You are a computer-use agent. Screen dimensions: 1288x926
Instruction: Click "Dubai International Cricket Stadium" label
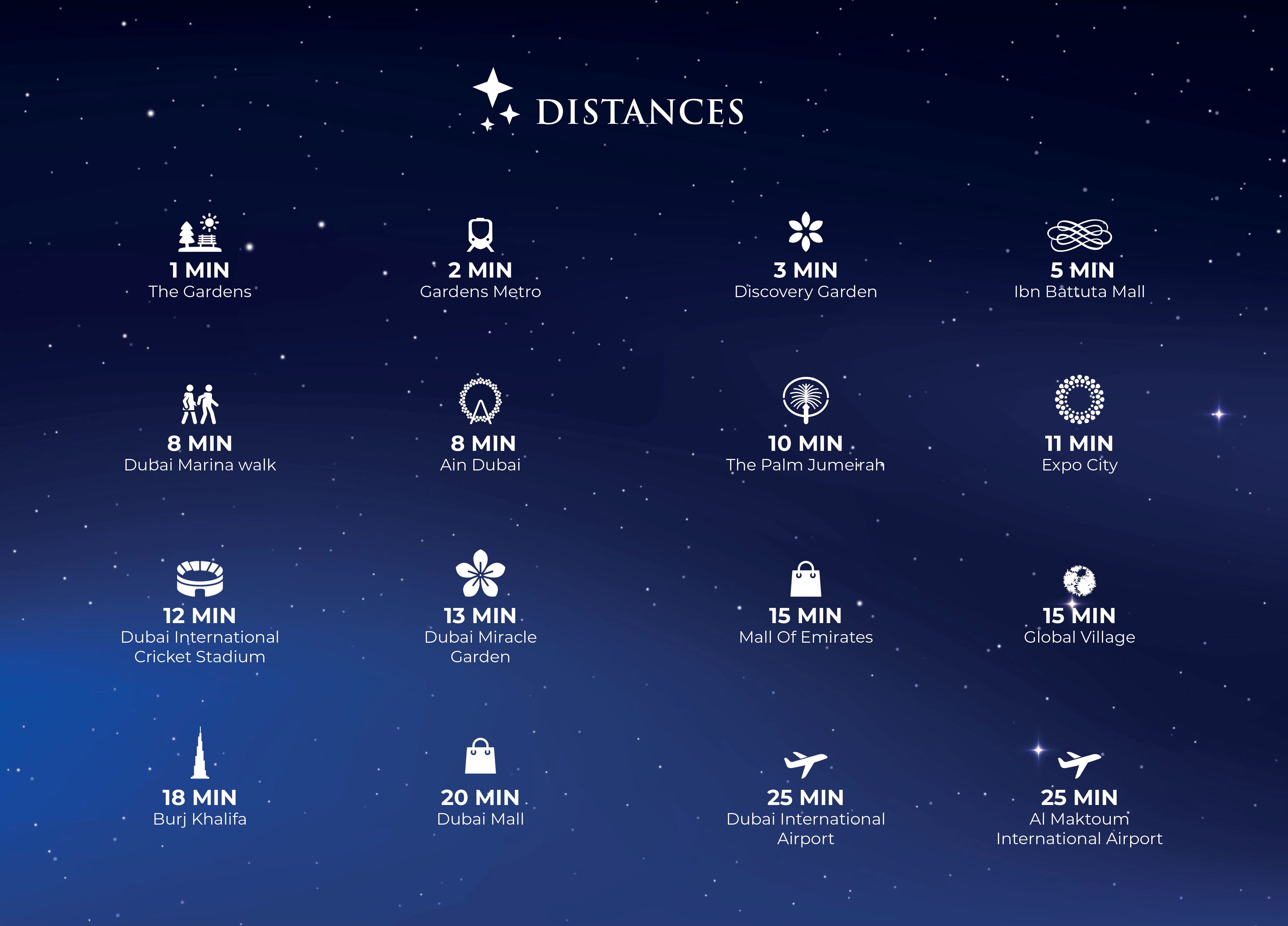[x=200, y=647]
